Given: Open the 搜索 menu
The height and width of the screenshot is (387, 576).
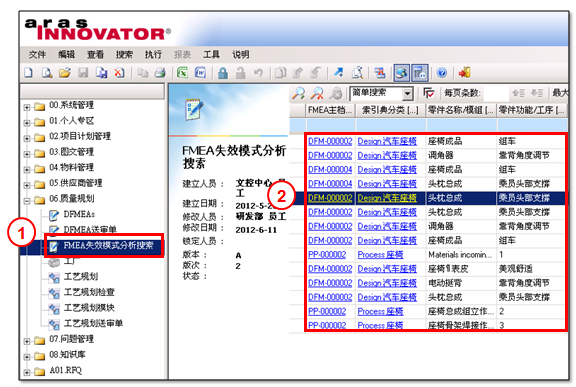Looking at the screenshot, I should coord(124,54).
